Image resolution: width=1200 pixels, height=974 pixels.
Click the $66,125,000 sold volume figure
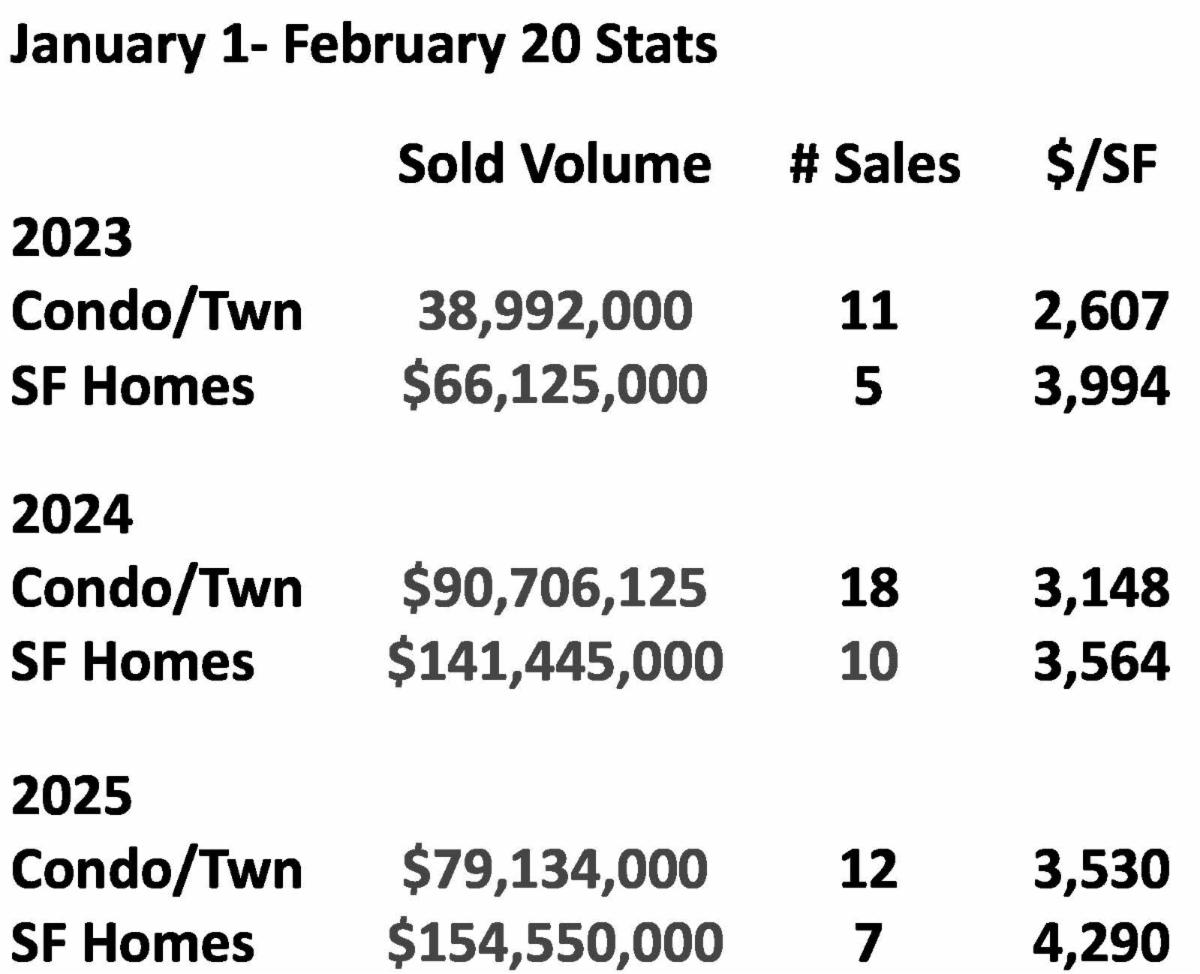pos(554,387)
